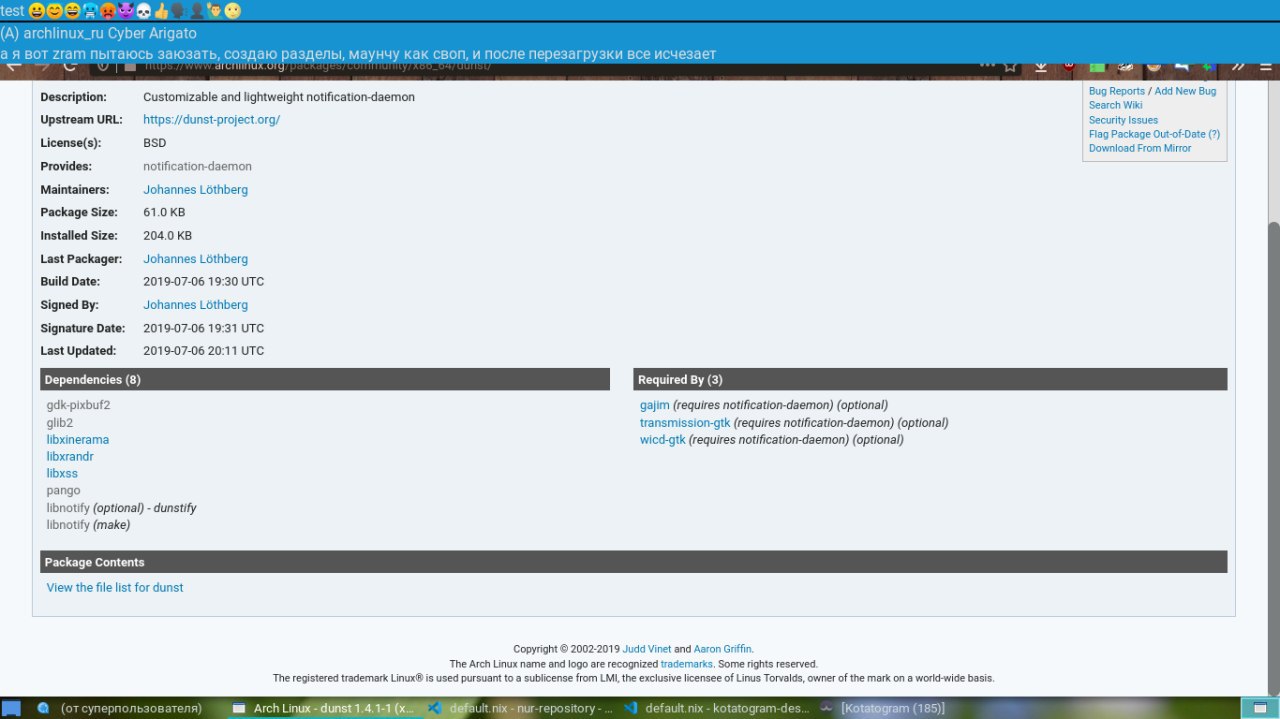Open Security Issues link
This screenshot has height=719, width=1280.
pyautogui.click(x=1124, y=120)
